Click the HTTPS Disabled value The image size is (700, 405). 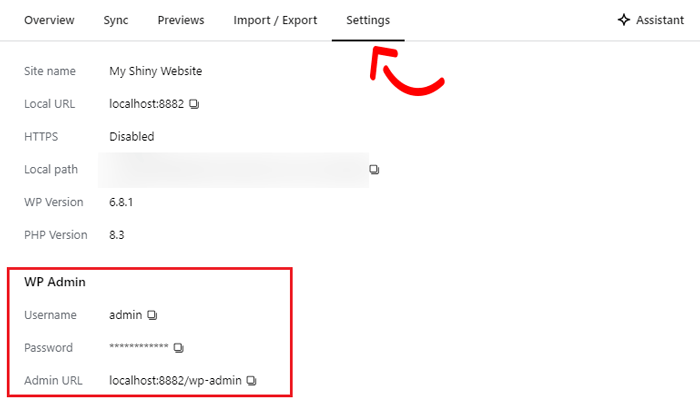pyautogui.click(x=132, y=137)
